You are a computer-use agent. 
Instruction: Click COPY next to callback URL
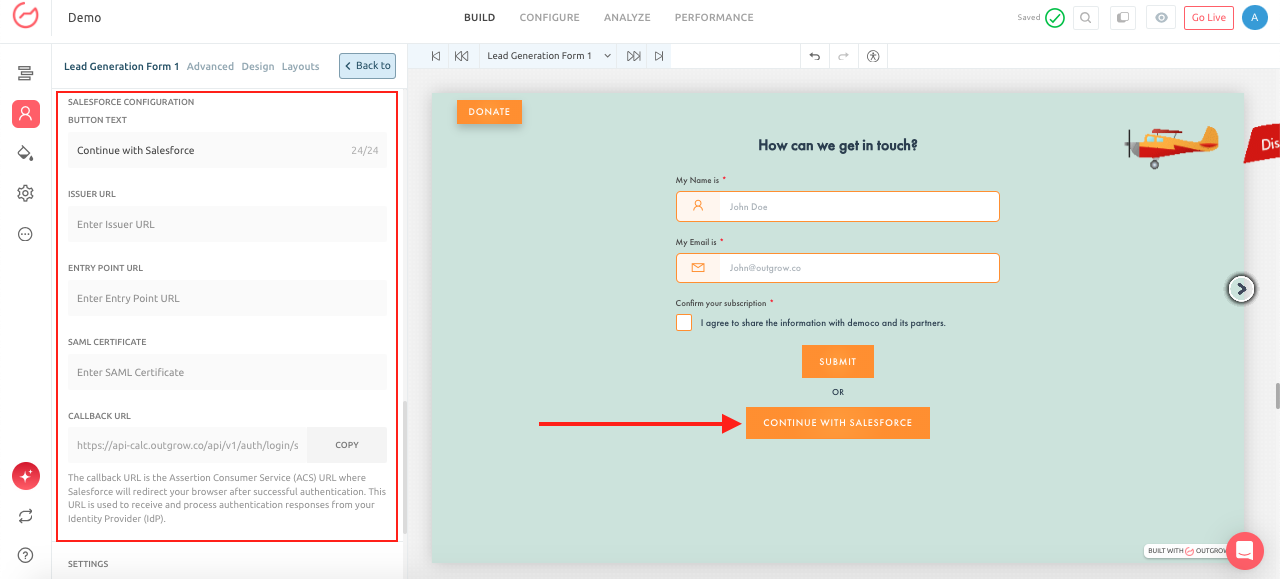pos(347,445)
